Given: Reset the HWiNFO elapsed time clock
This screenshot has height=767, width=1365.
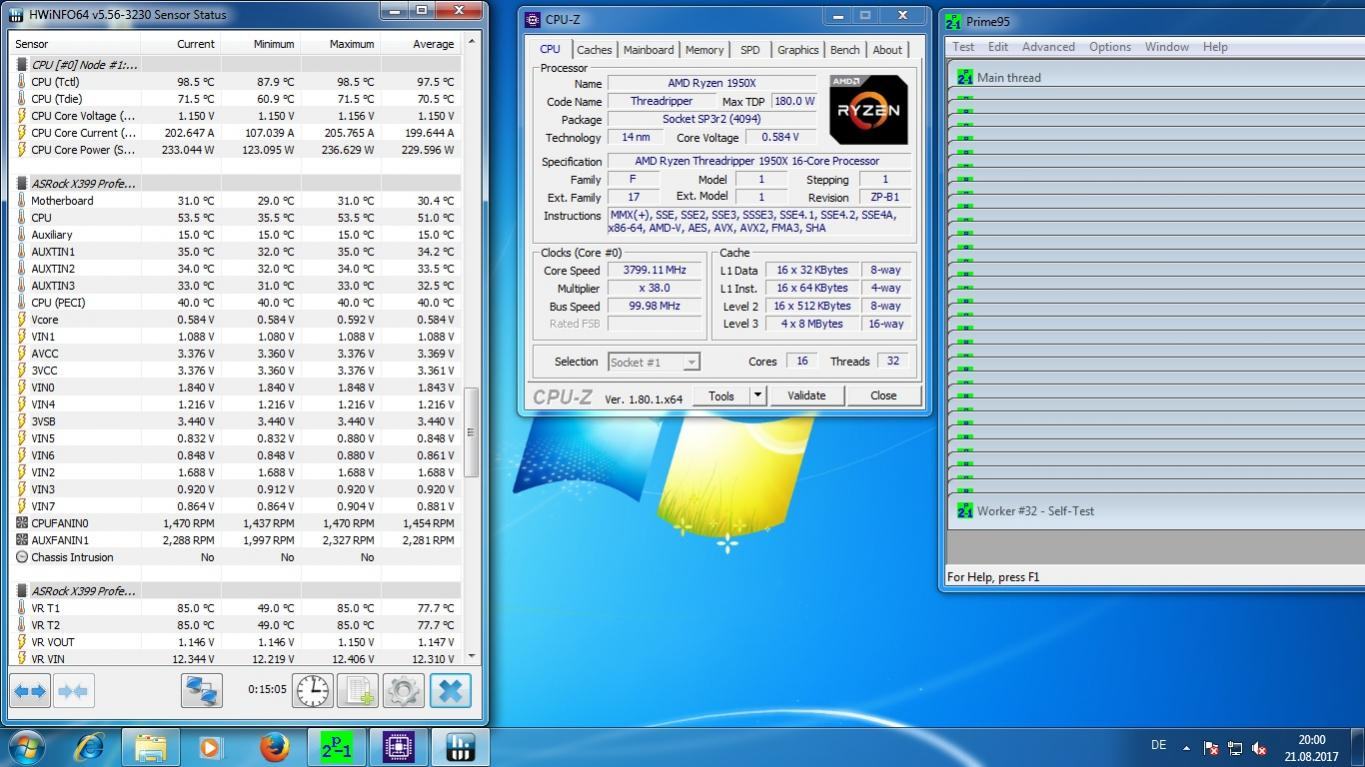Looking at the screenshot, I should pyautogui.click(x=313, y=691).
